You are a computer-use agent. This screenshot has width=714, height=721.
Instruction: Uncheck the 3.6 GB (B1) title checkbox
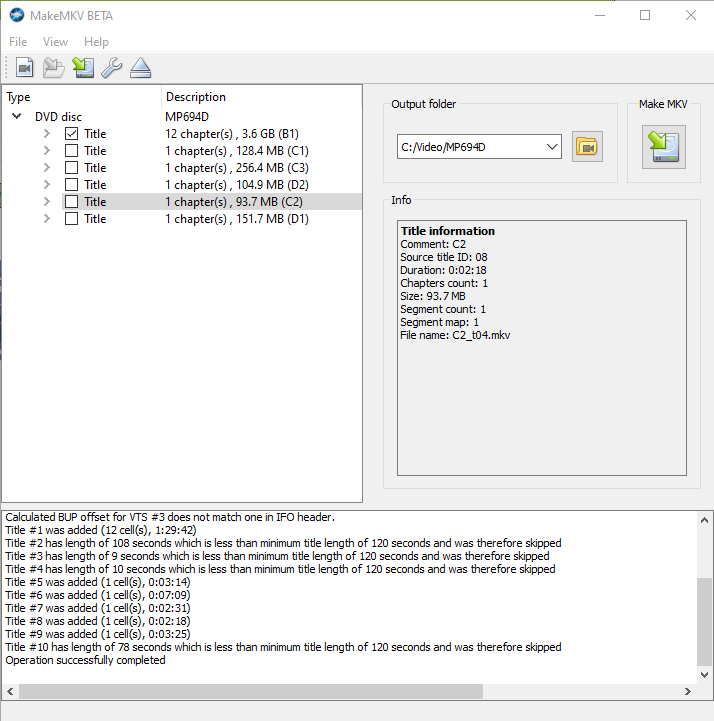pos(71,134)
